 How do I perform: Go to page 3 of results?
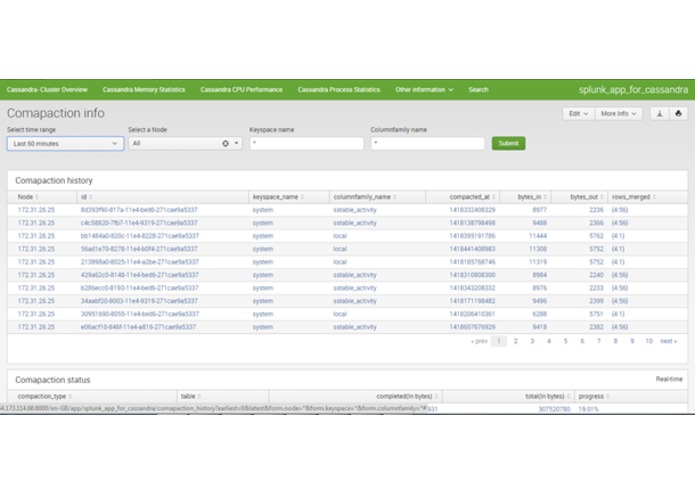click(532, 341)
